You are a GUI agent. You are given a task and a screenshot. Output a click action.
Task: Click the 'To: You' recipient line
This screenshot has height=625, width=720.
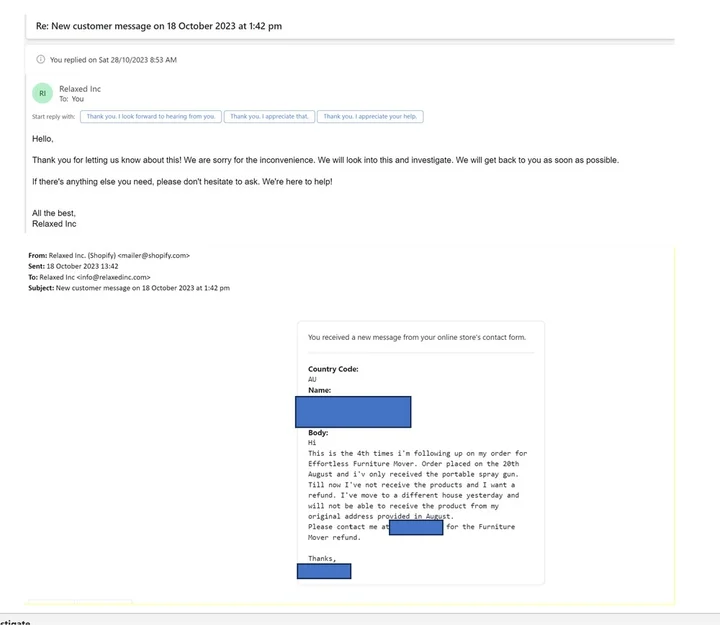coord(72,99)
